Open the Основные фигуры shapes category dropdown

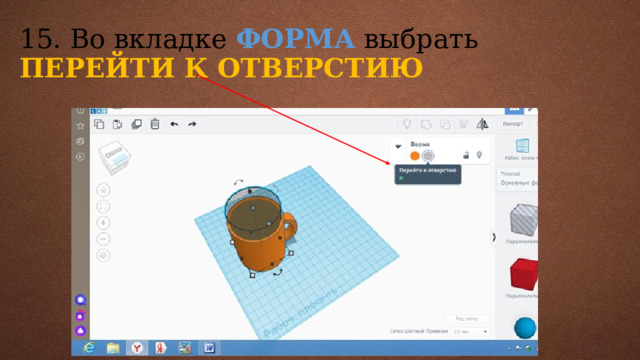pyautogui.click(x=518, y=179)
